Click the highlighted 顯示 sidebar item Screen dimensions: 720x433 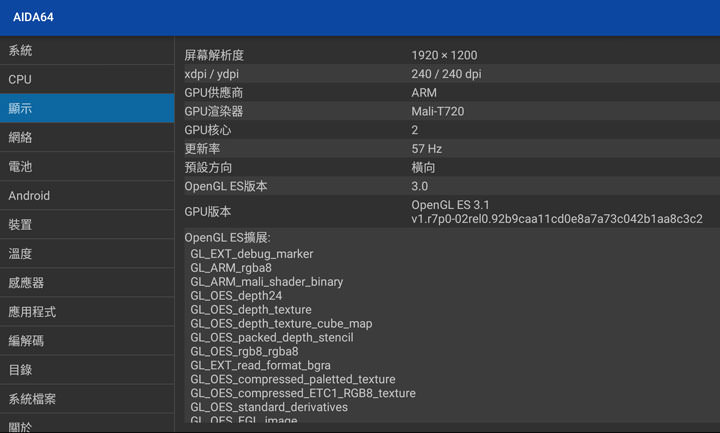pos(86,109)
